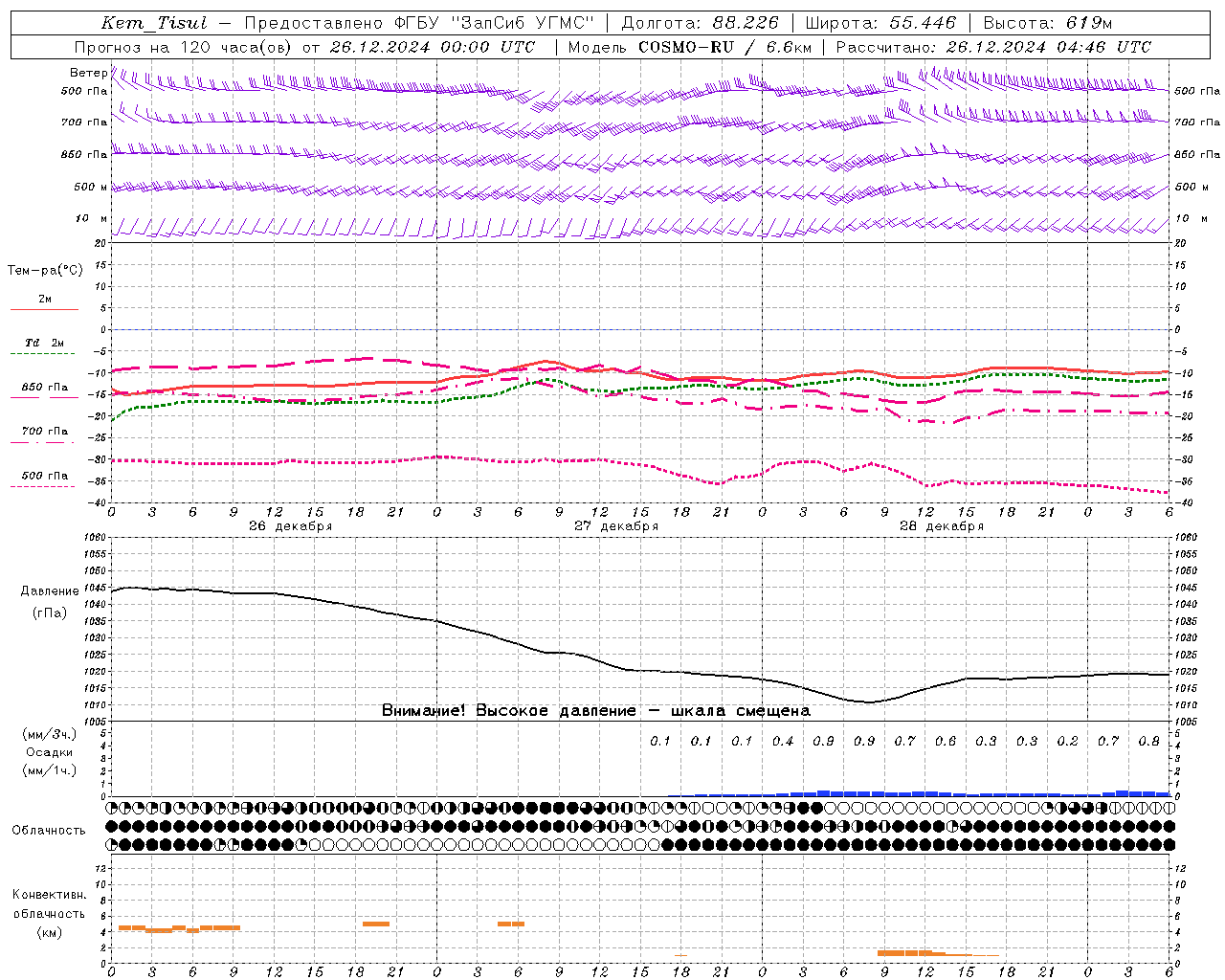Viewport: 1225px width, 980px height.
Task: Click the 0.6 precipitation value
Action: [x=946, y=741]
